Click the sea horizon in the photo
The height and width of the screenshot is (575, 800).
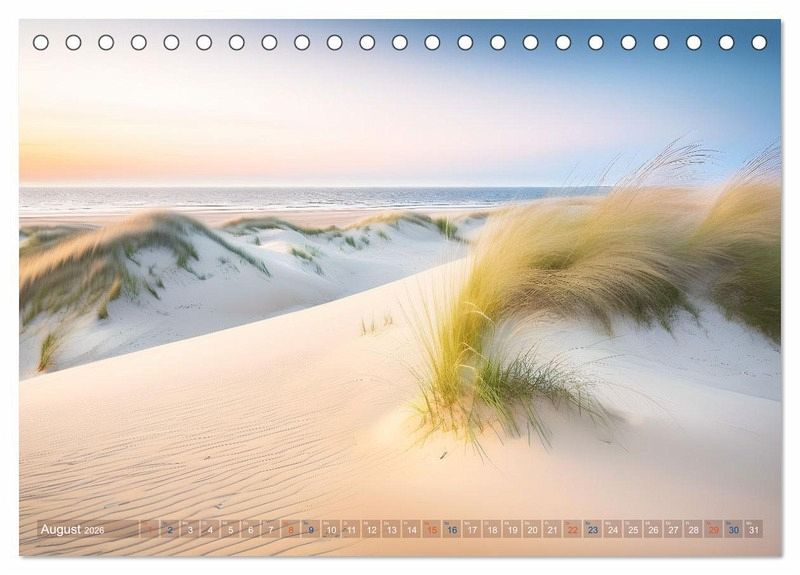click(300, 187)
